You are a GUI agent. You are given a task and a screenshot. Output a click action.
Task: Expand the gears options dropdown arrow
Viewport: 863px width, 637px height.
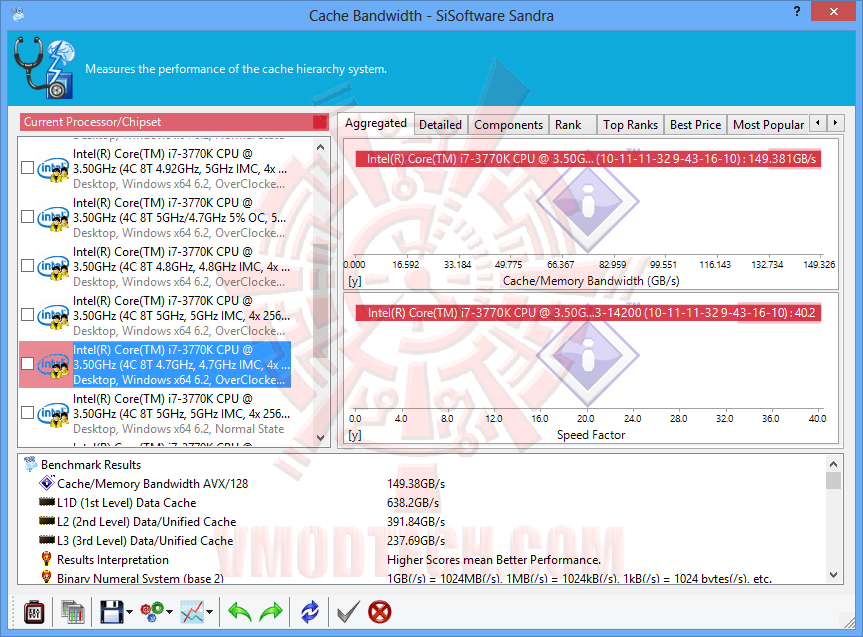click(x=170, y=612)
